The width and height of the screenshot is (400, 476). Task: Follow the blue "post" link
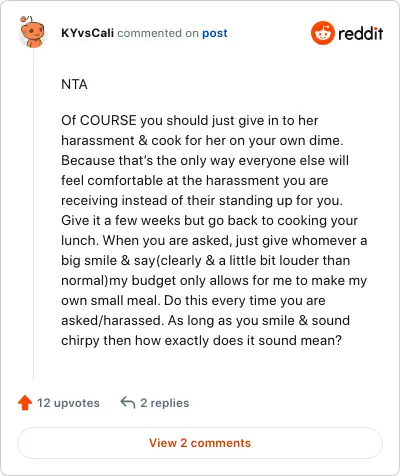(x=215, y=33)
